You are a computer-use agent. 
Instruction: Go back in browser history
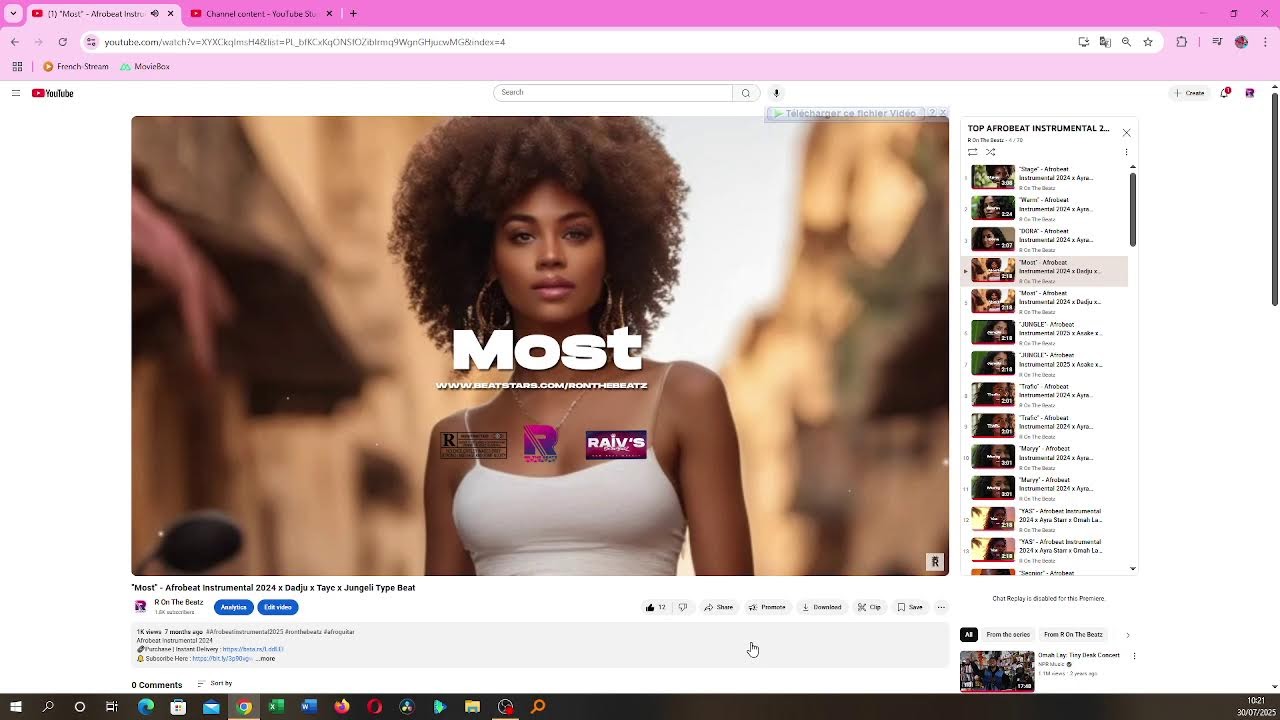pyautogui.click(x=15, y=42)
